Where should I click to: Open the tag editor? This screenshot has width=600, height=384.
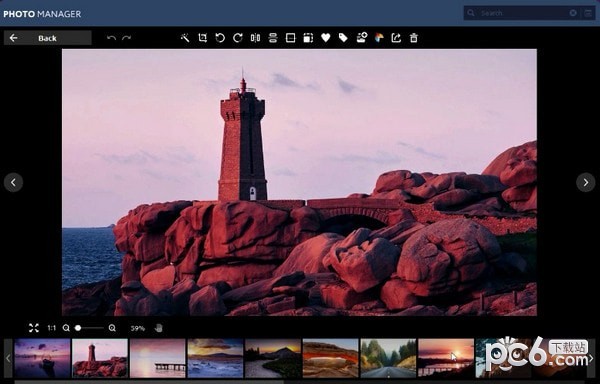coord(343,37)
